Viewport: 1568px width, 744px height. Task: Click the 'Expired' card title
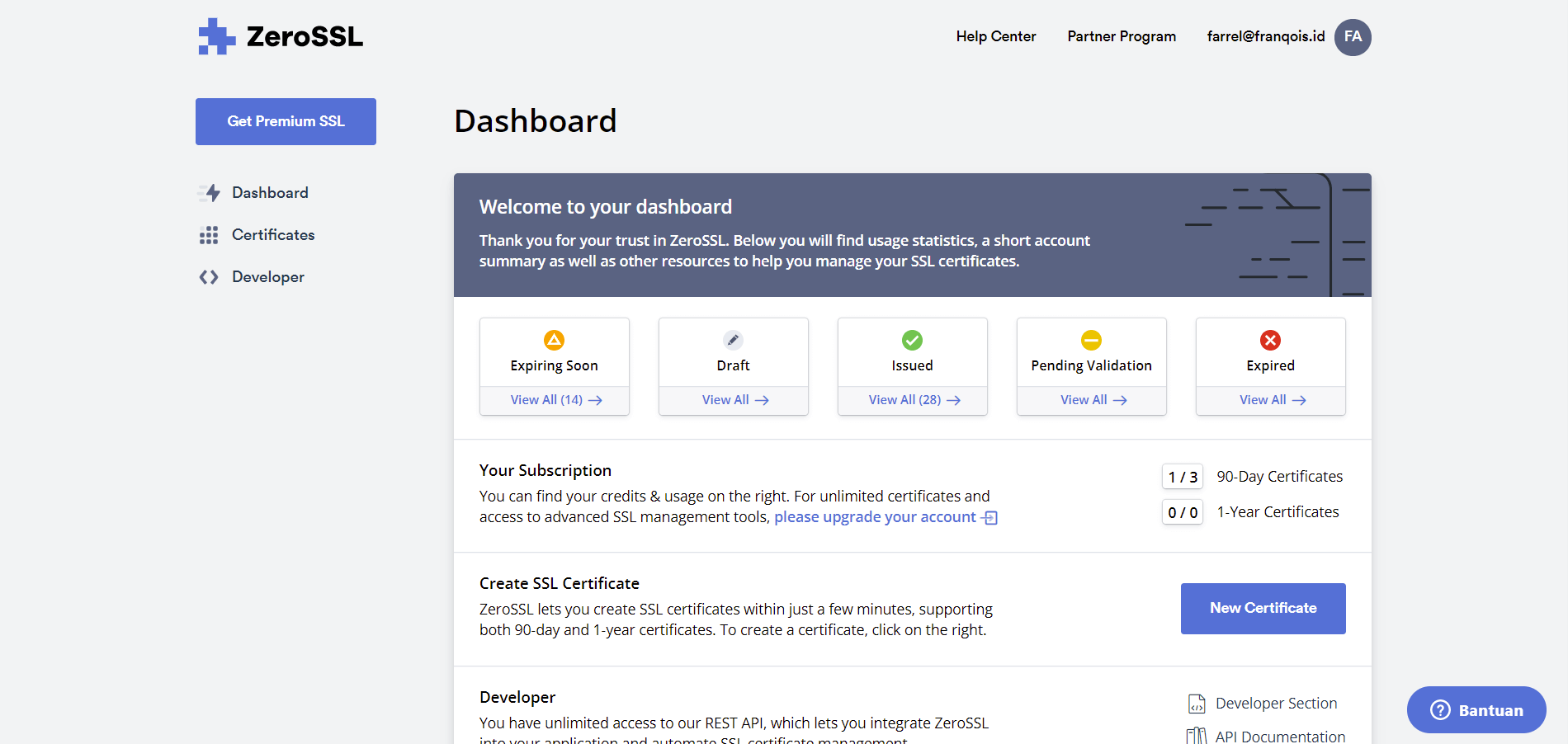[x=1271, y=365]
